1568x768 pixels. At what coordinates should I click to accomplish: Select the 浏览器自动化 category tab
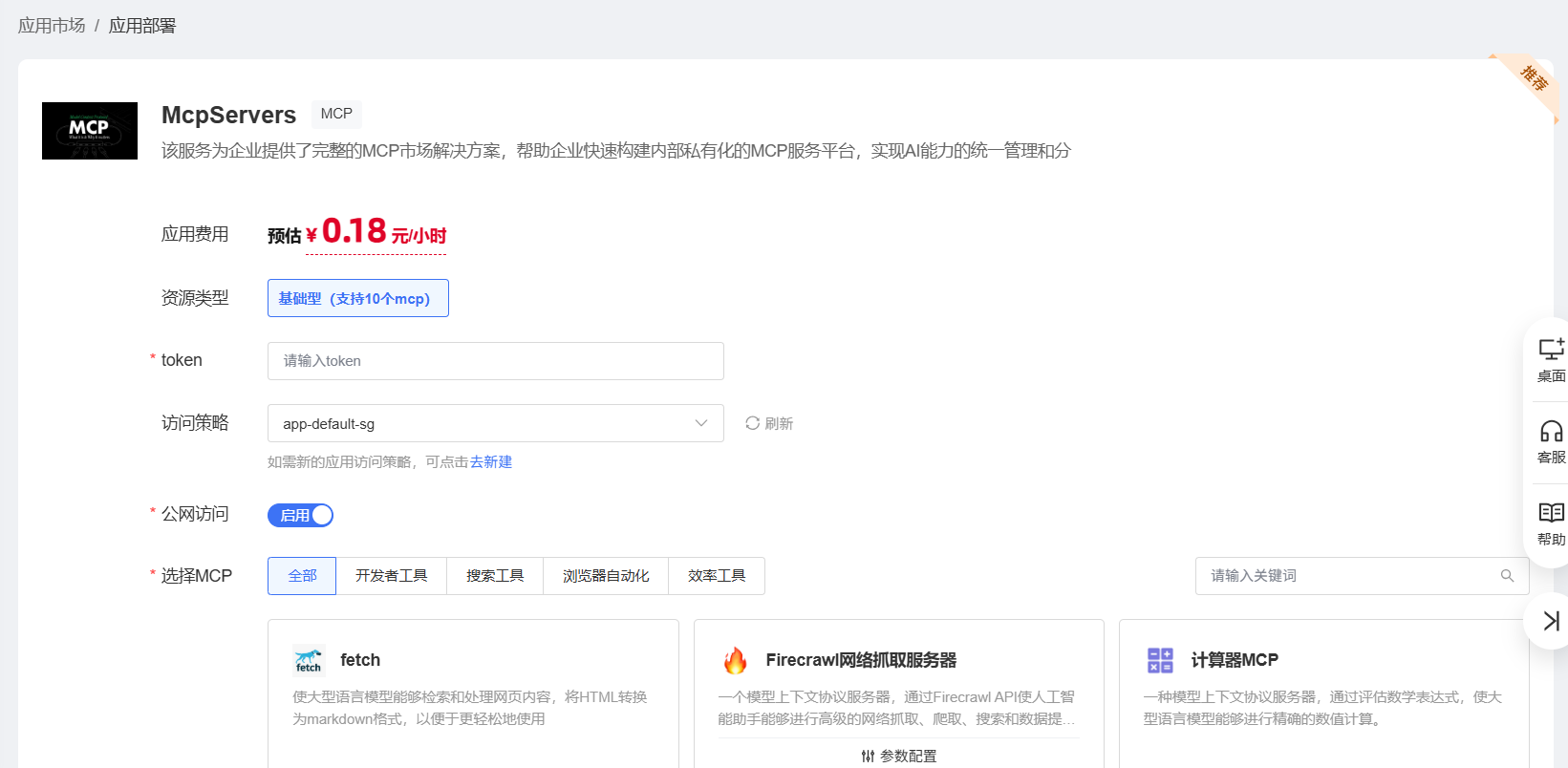pos(605,576)
